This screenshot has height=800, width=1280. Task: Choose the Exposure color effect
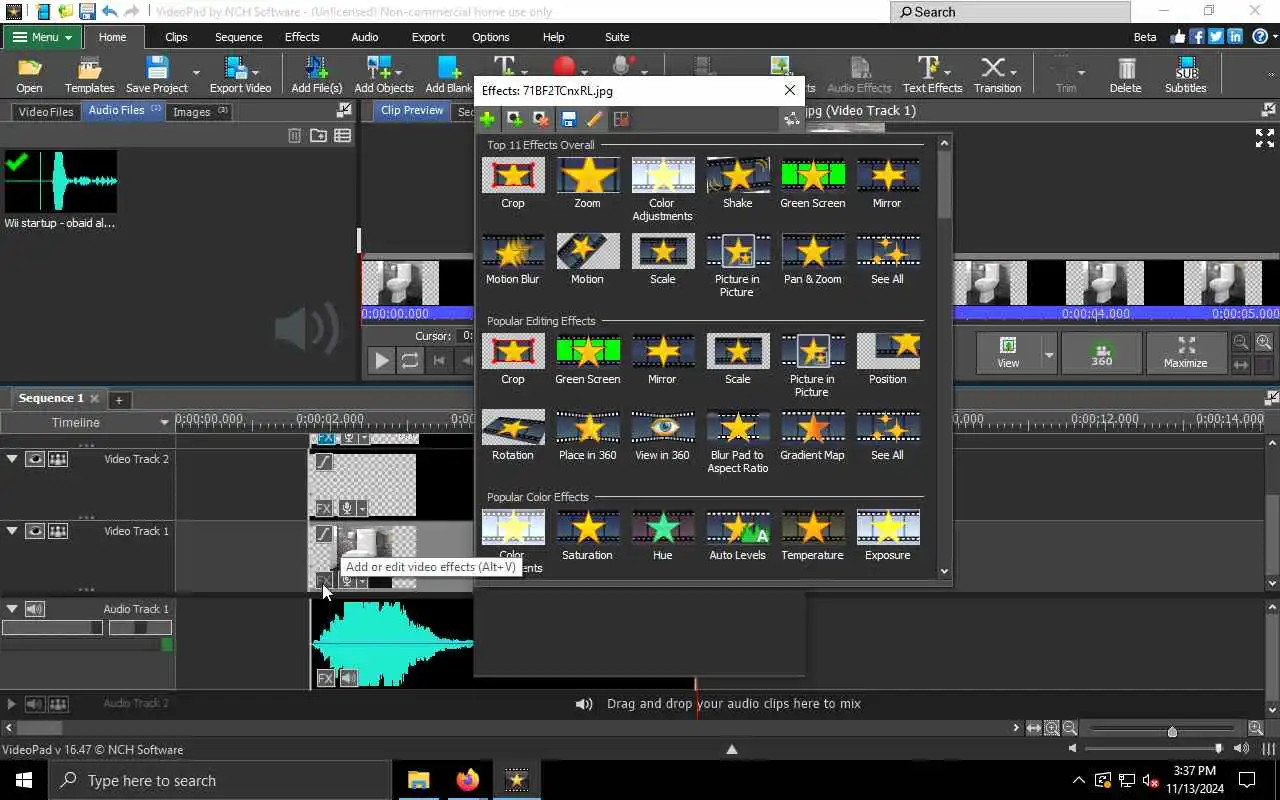pos(887,535)
